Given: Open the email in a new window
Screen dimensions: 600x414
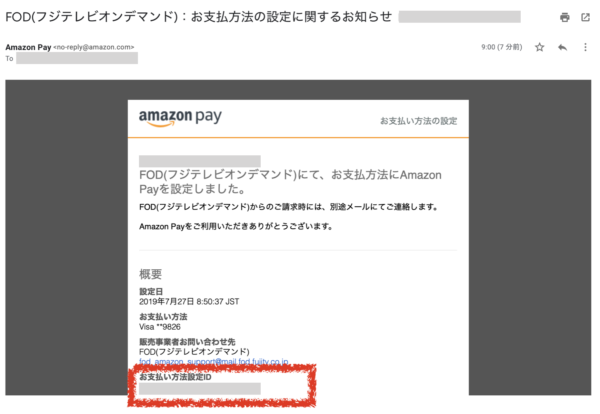Looking at the screenshot, I should tap(585, 17).
